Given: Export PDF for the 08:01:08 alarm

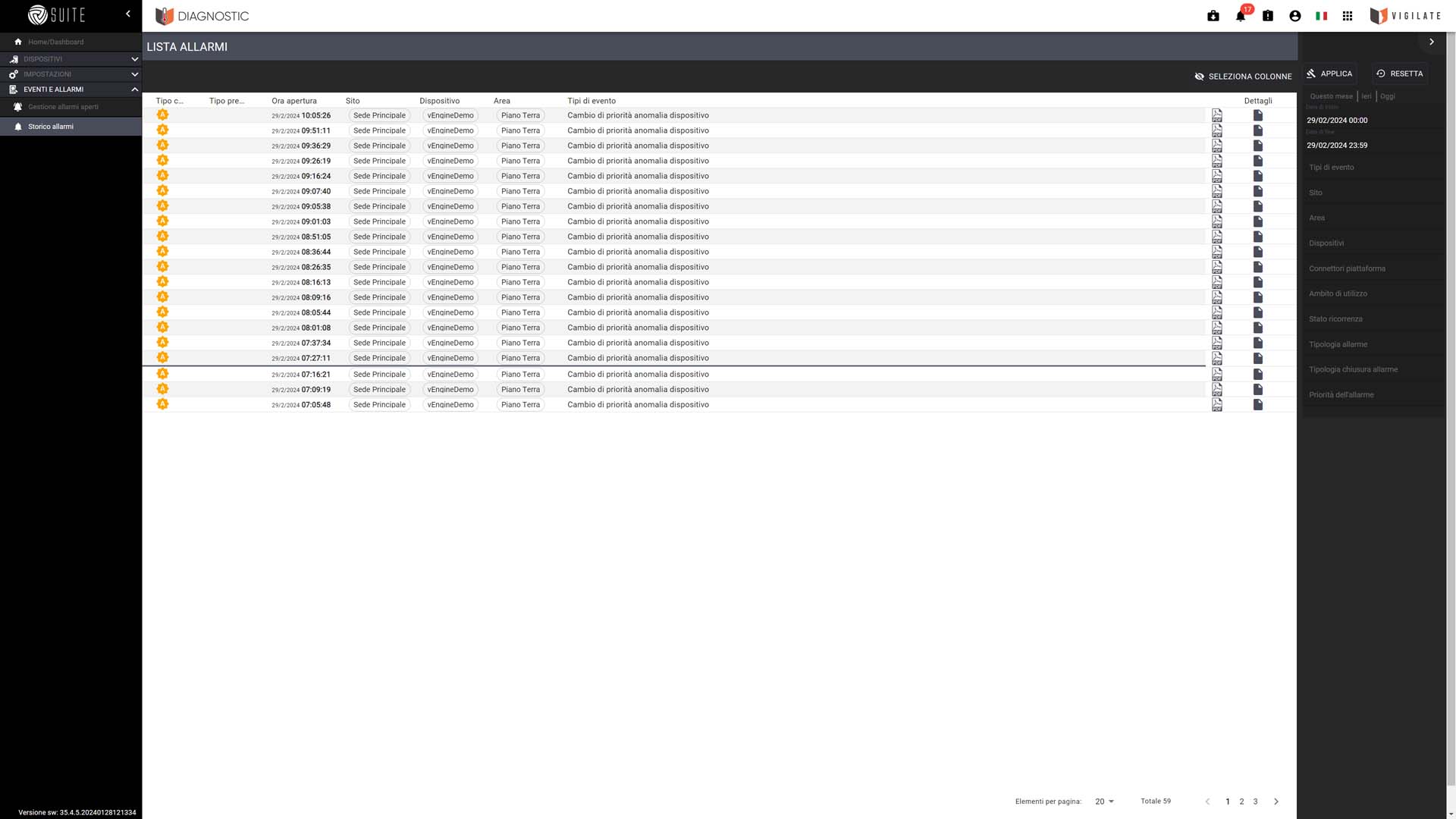Looking at the screenshot, I should pos(1217,328).
